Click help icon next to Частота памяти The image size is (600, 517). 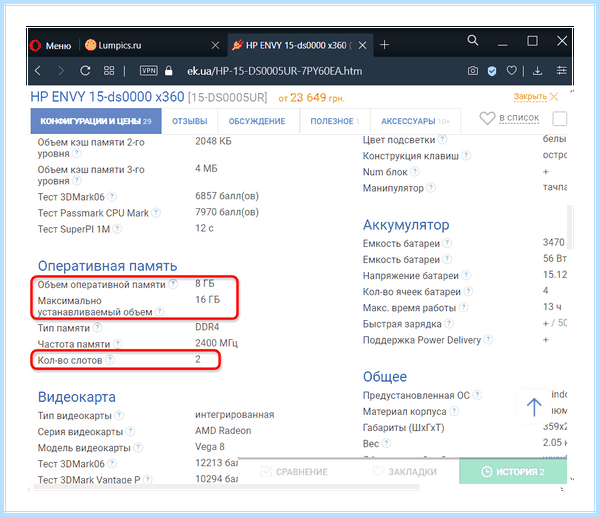click(x=117, y=344)
